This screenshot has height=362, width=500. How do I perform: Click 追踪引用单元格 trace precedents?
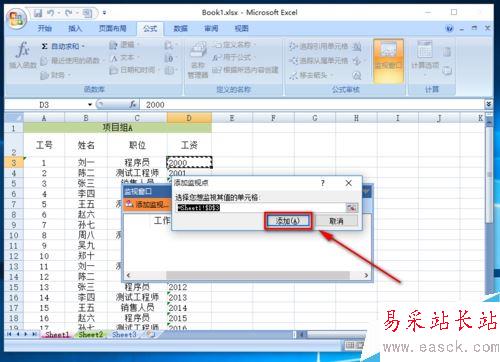[318, 46]
